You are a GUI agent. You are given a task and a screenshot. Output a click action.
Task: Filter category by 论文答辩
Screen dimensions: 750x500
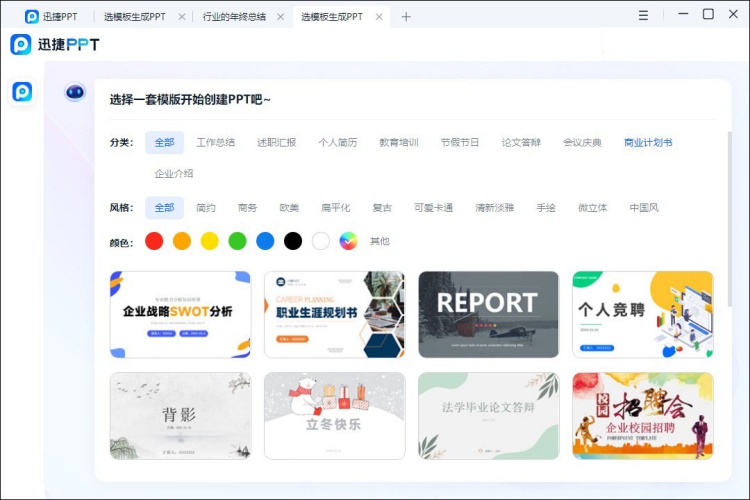pyautogui.click(x=521, y=143)
